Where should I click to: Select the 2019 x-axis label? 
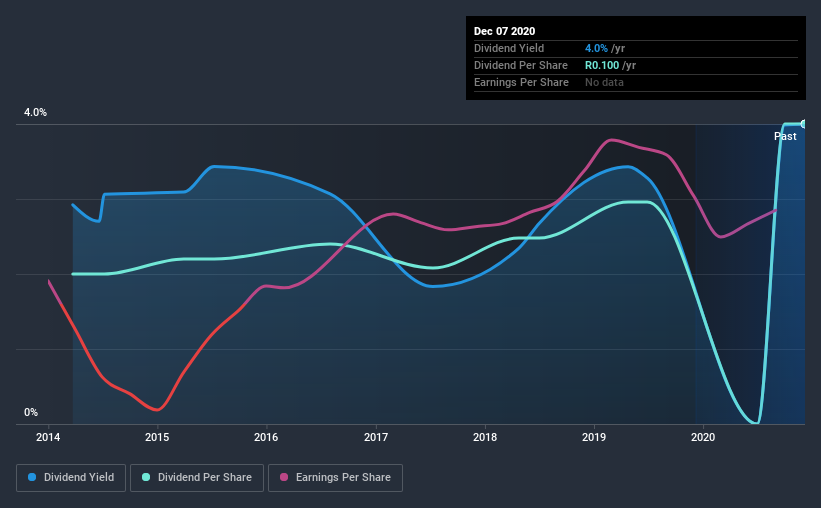(x=594, y=437)
